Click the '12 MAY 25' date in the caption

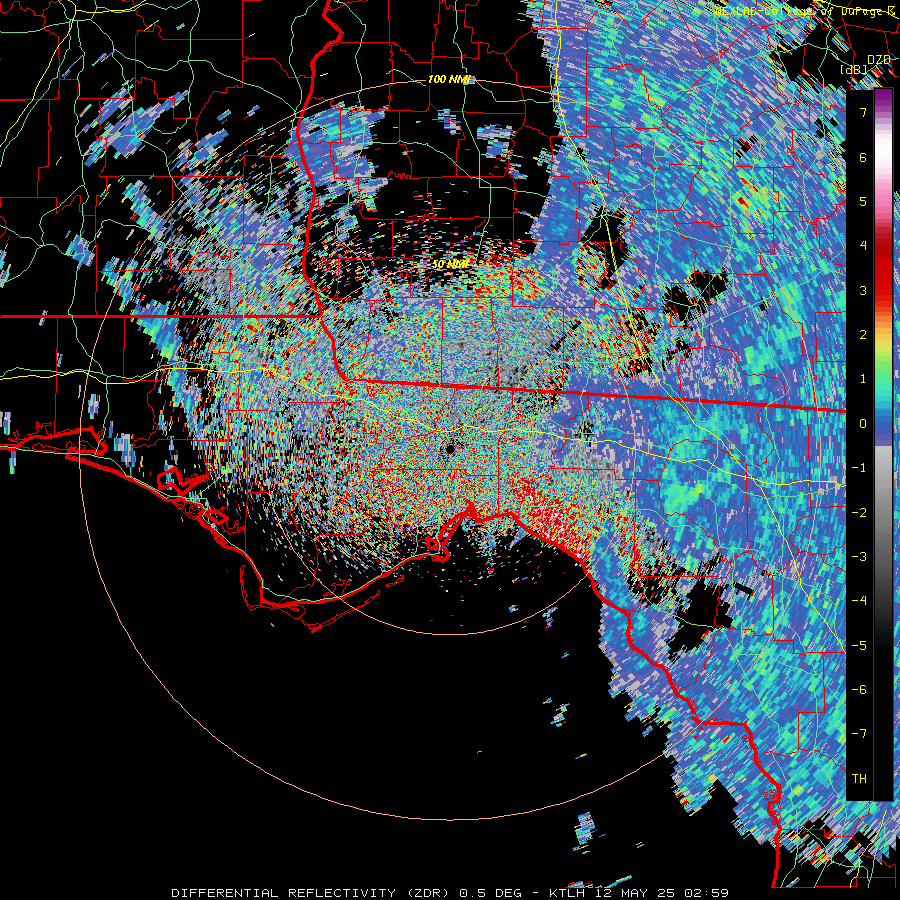tap(637, 893)
